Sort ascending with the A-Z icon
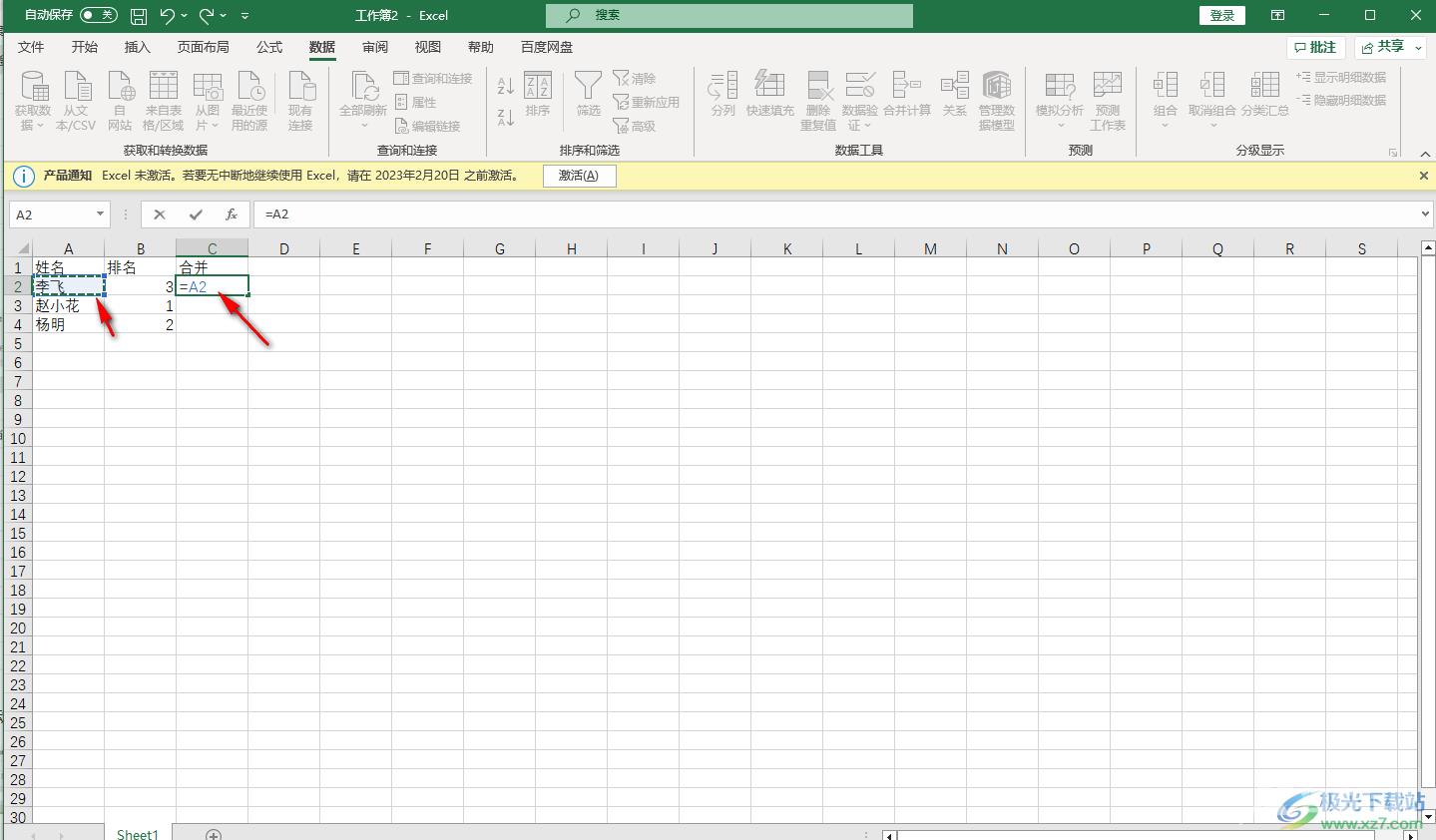Viewport: 1436px width, 840px height. click(506, 87)
